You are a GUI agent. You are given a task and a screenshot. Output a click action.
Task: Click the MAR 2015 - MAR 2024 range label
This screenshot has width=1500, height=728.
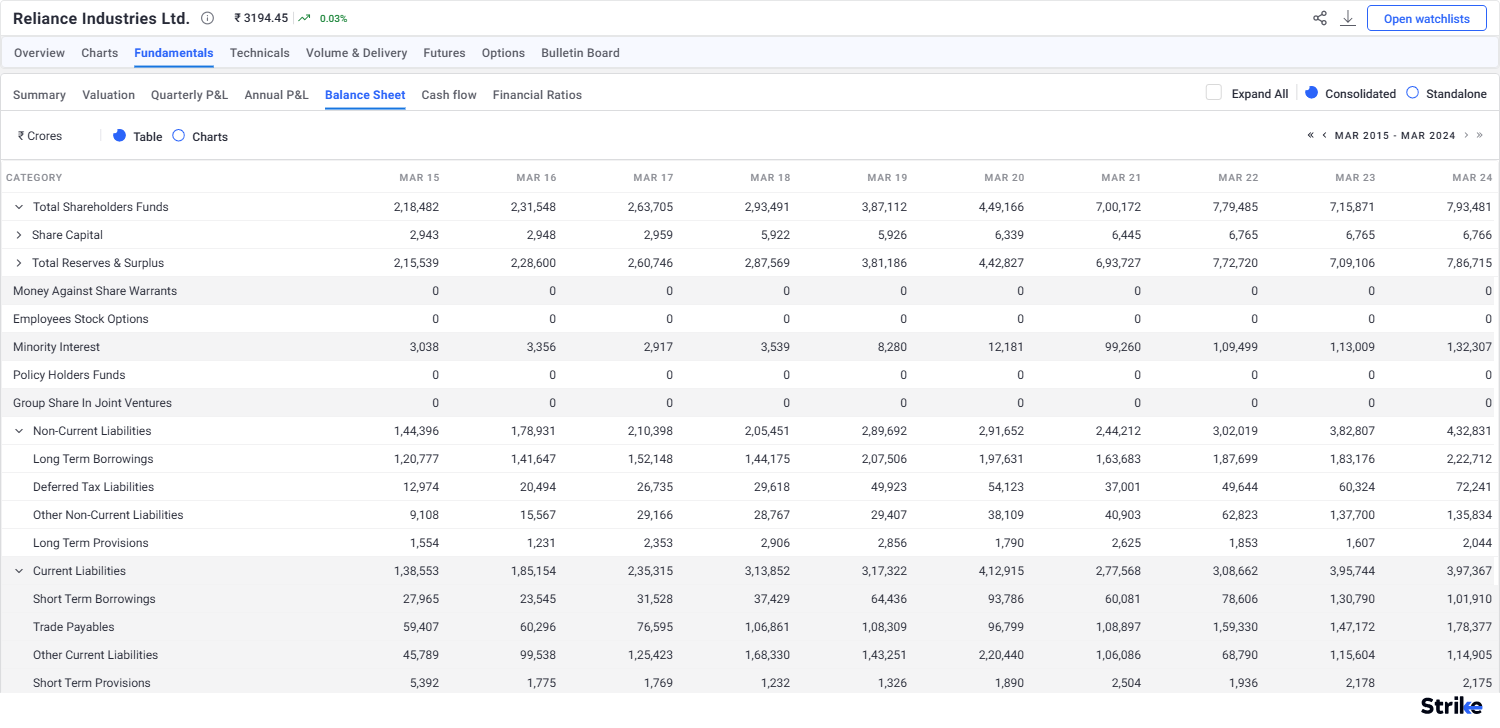(x=1395, y=135)
